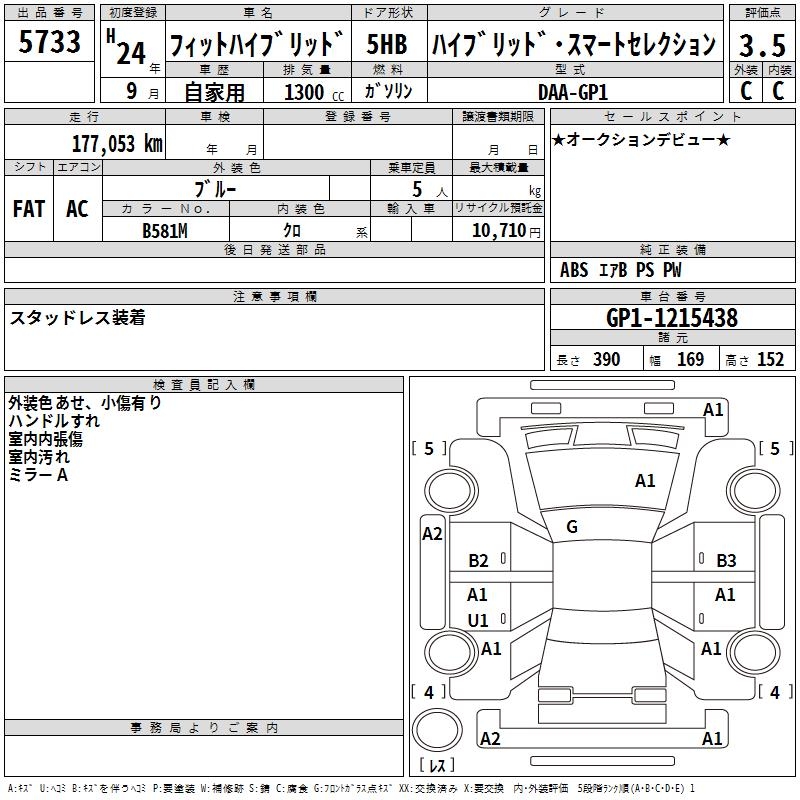
Task: Select the exterior grade C under 外装
Action: 746,91
